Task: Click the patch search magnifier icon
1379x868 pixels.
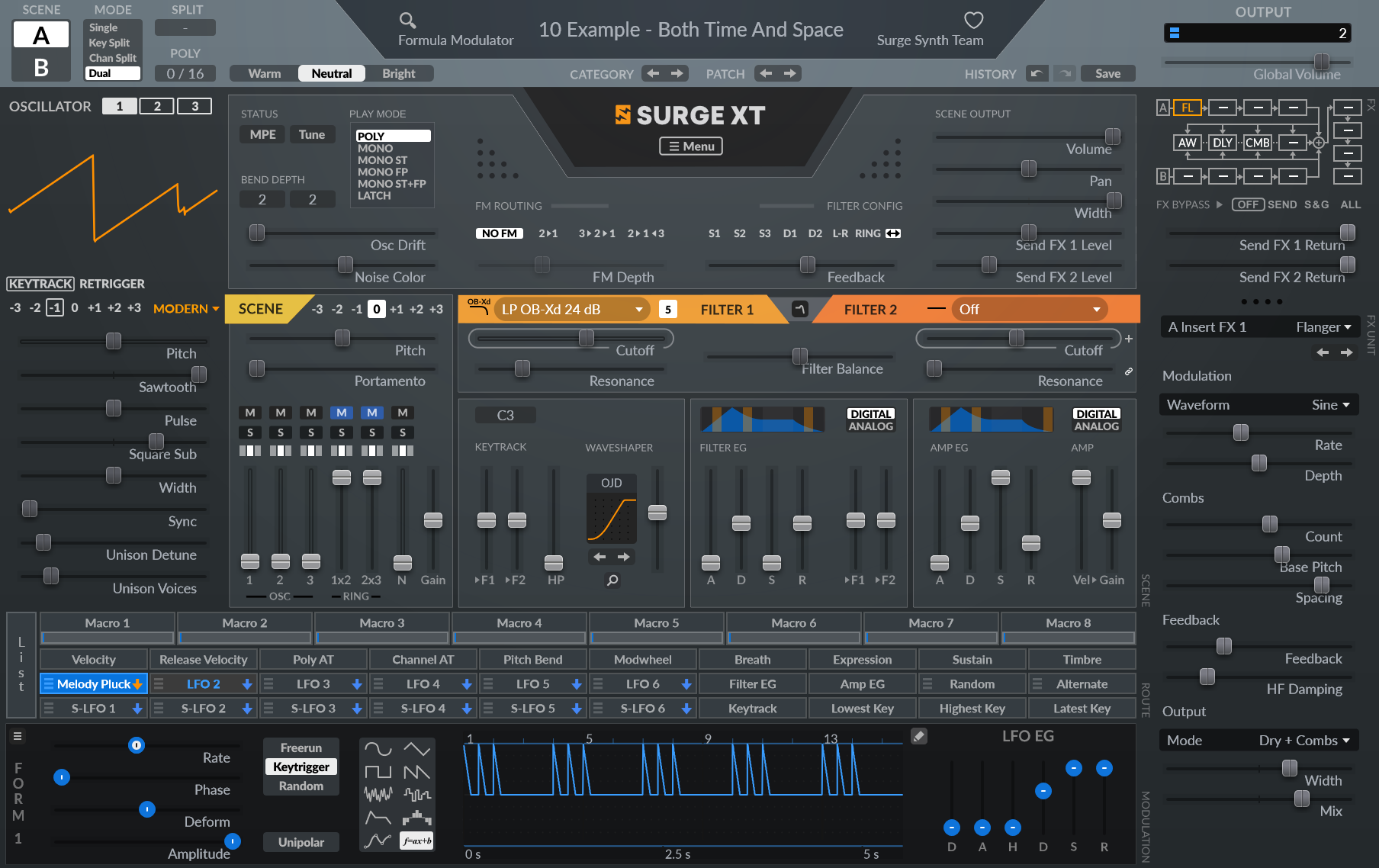Action: click(x=407, y=21)
